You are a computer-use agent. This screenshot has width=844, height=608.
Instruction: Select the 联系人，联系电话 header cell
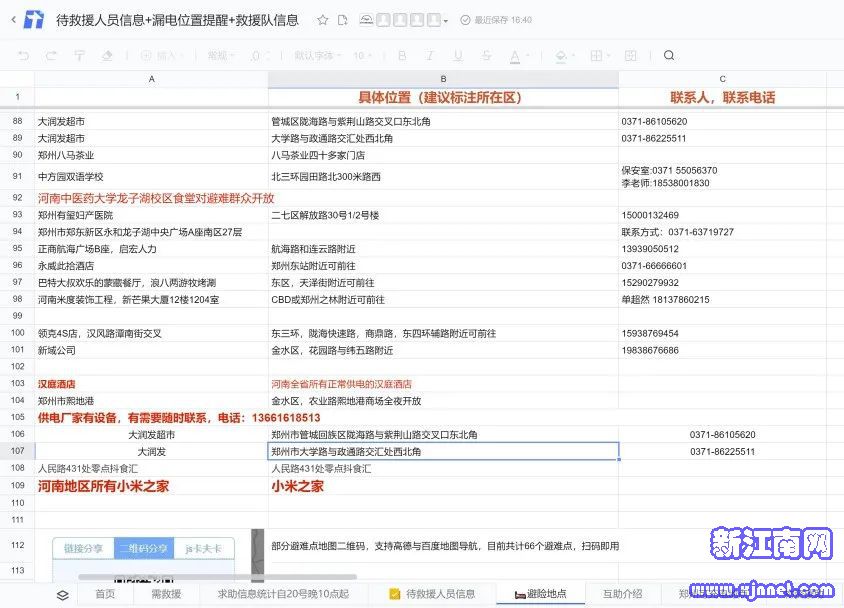[722, 97]
